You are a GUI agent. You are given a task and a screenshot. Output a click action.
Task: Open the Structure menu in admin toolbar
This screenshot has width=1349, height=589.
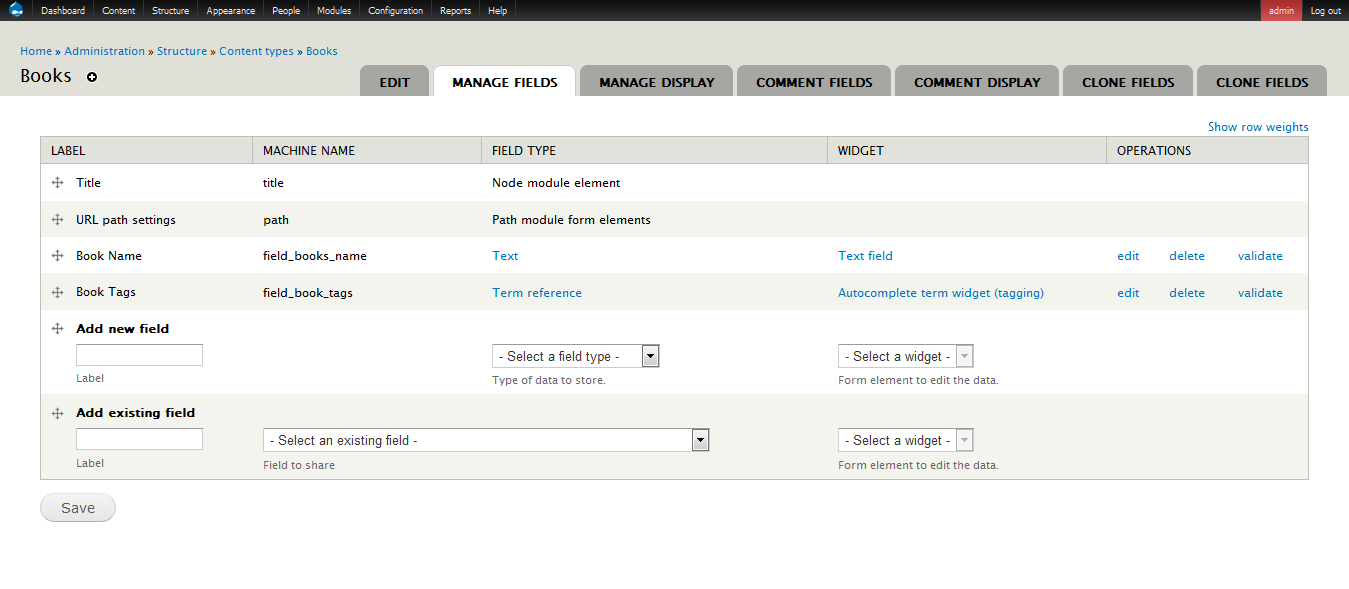[x=170, y=11]
